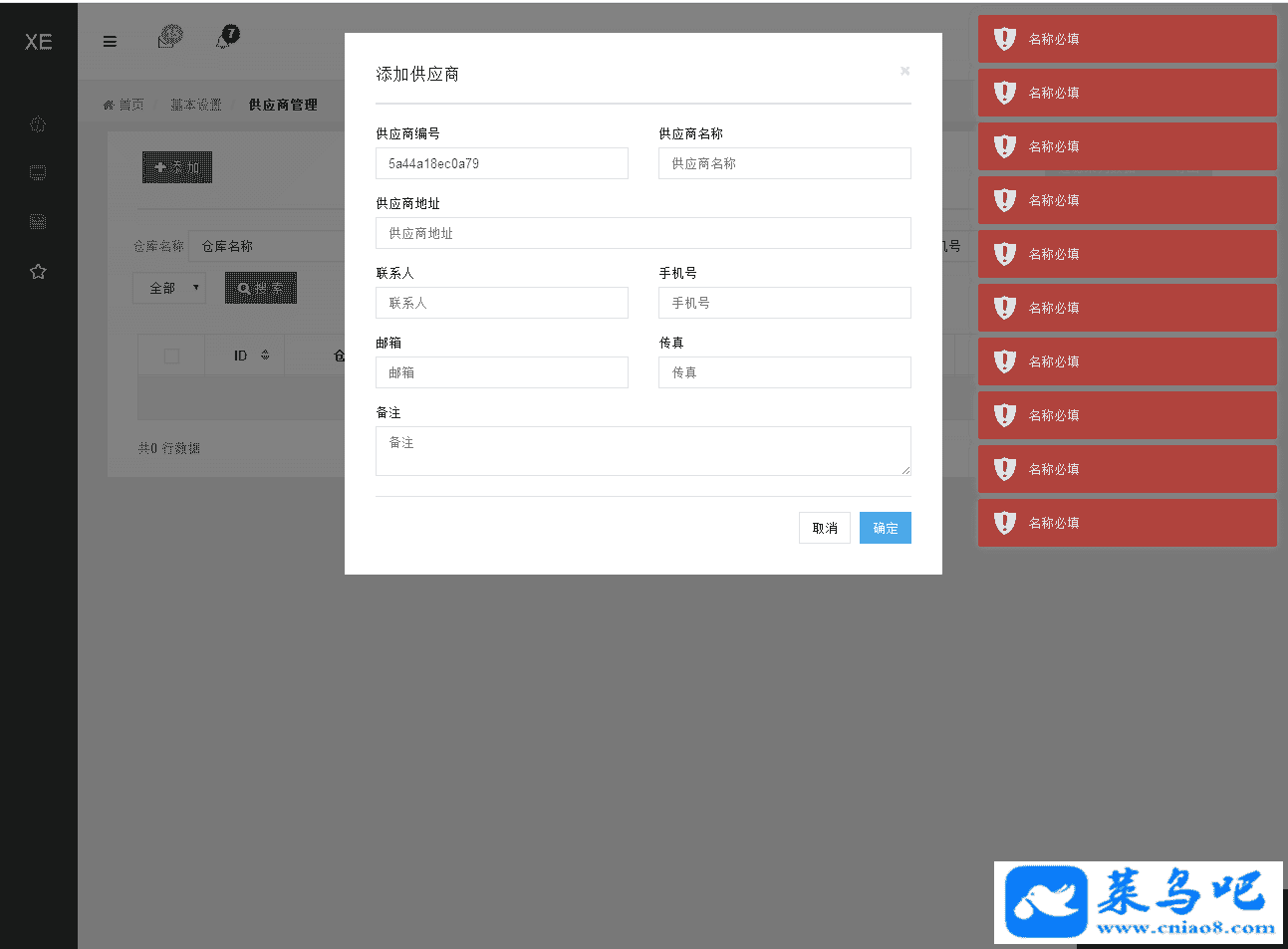Click the first round sidebar icon
This screenshot has width=1288, height=949.
coord(38,124)
